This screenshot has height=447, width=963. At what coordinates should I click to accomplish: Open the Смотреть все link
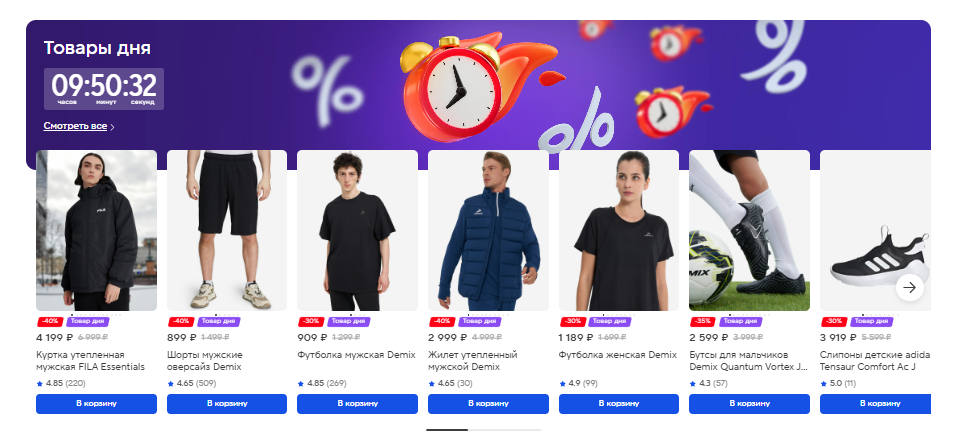point(75,126)
